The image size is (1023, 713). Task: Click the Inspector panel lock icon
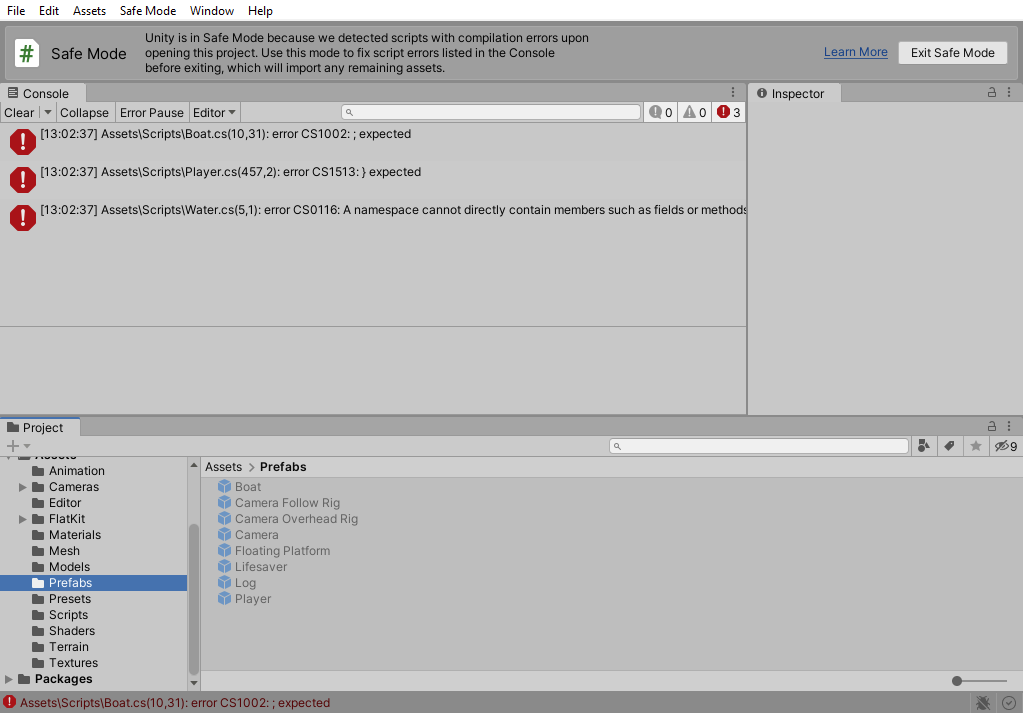[x=991, y=92]
